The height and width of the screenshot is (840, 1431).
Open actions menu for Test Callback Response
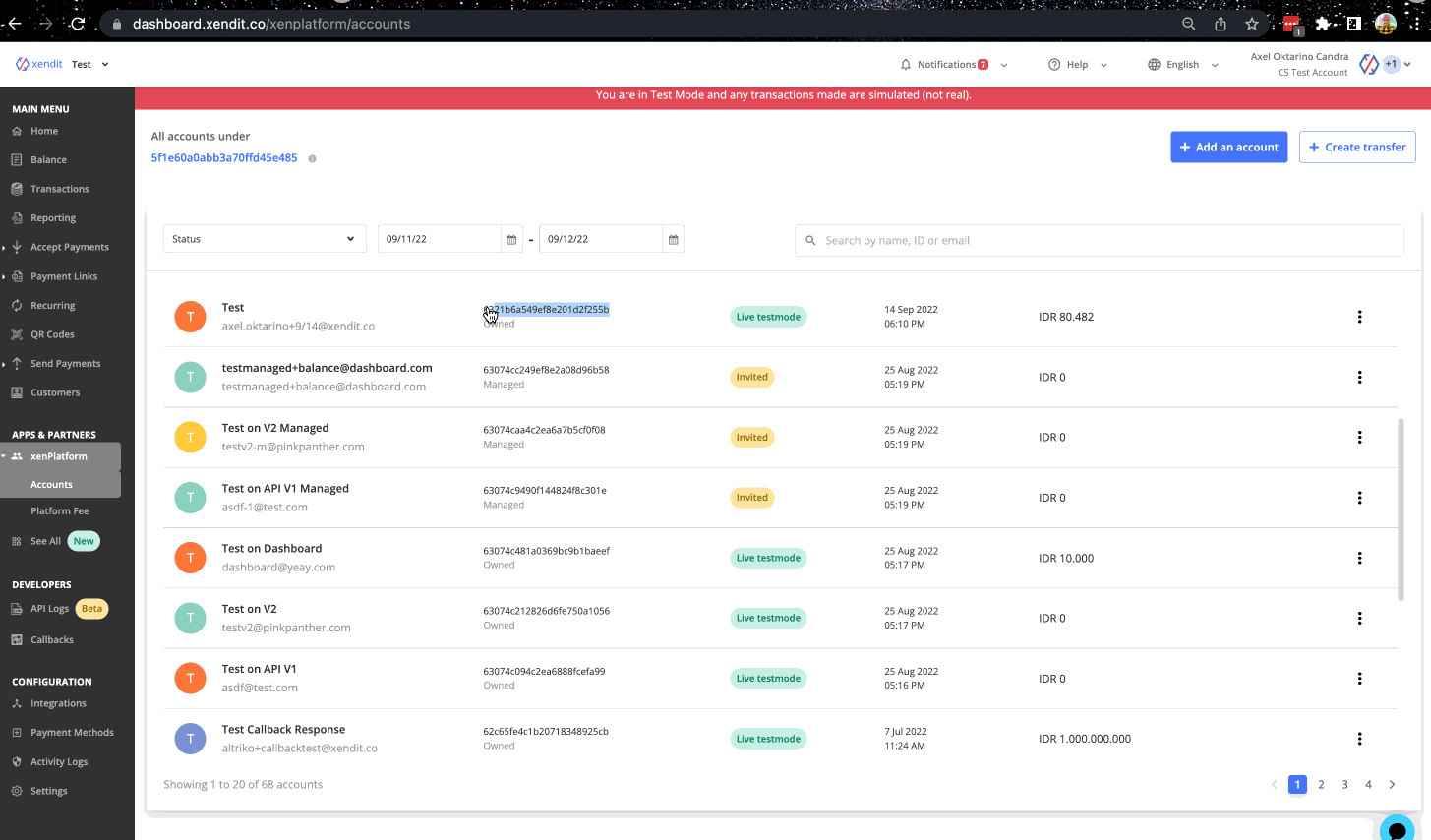(1360, 739)
